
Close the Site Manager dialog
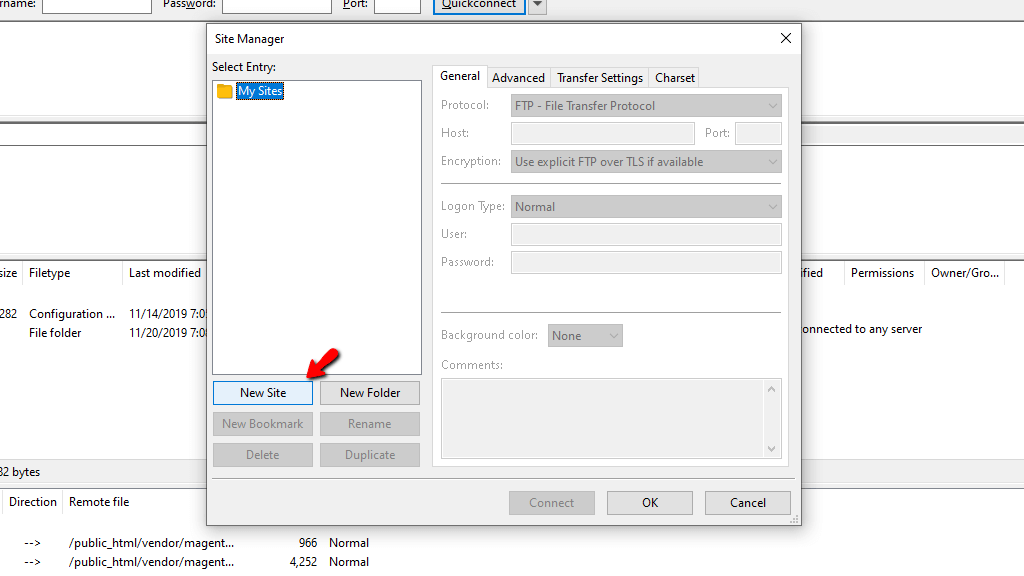[786, 39]
